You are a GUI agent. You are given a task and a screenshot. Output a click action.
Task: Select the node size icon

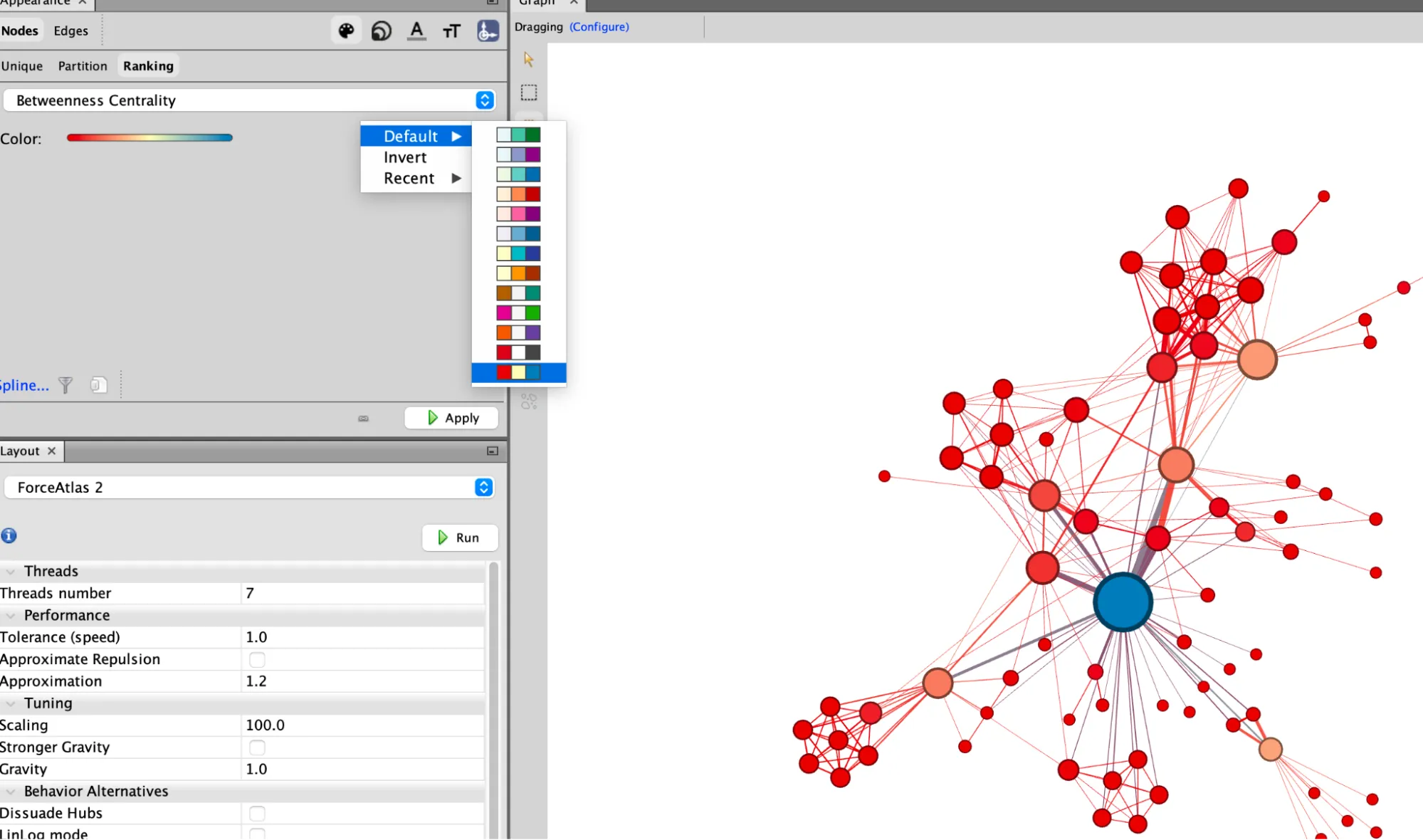coord(382,31)
